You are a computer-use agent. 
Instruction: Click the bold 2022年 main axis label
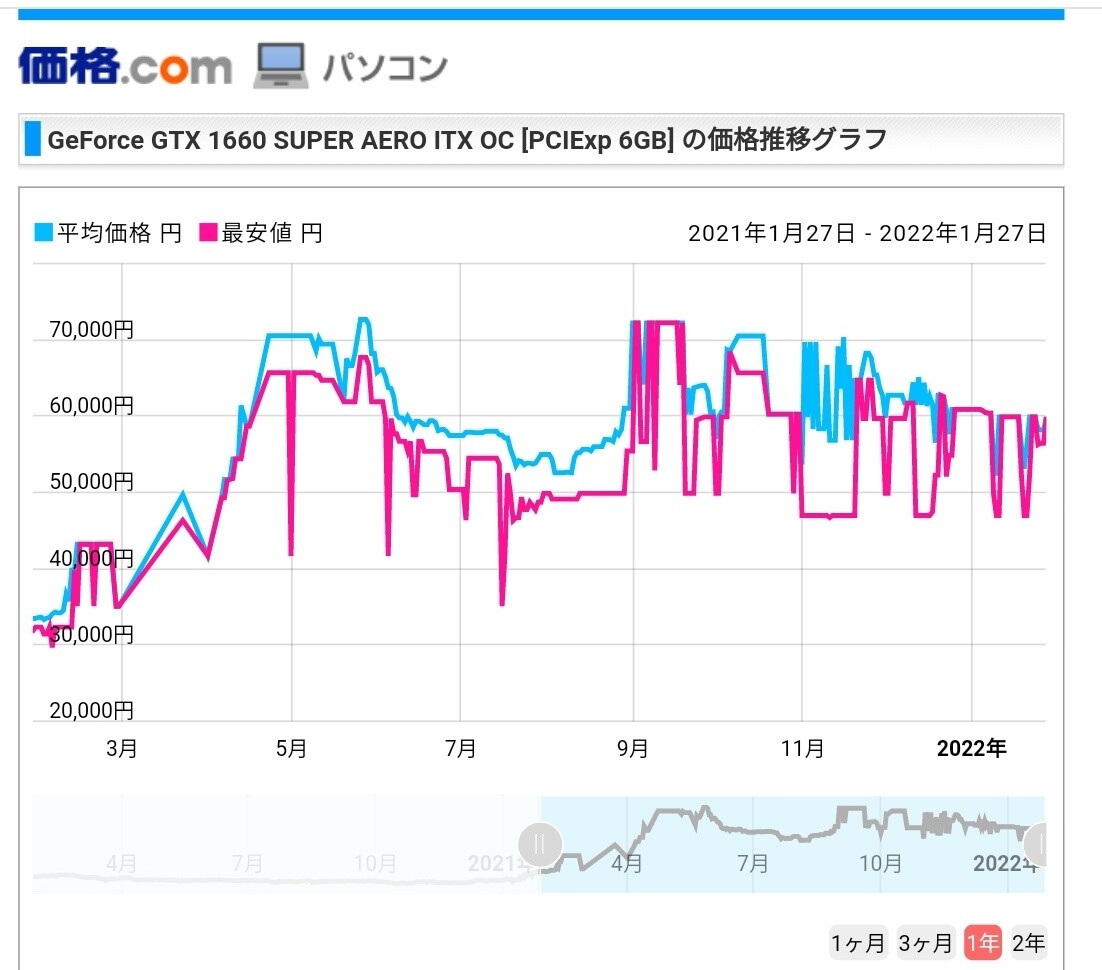[971, 749]
